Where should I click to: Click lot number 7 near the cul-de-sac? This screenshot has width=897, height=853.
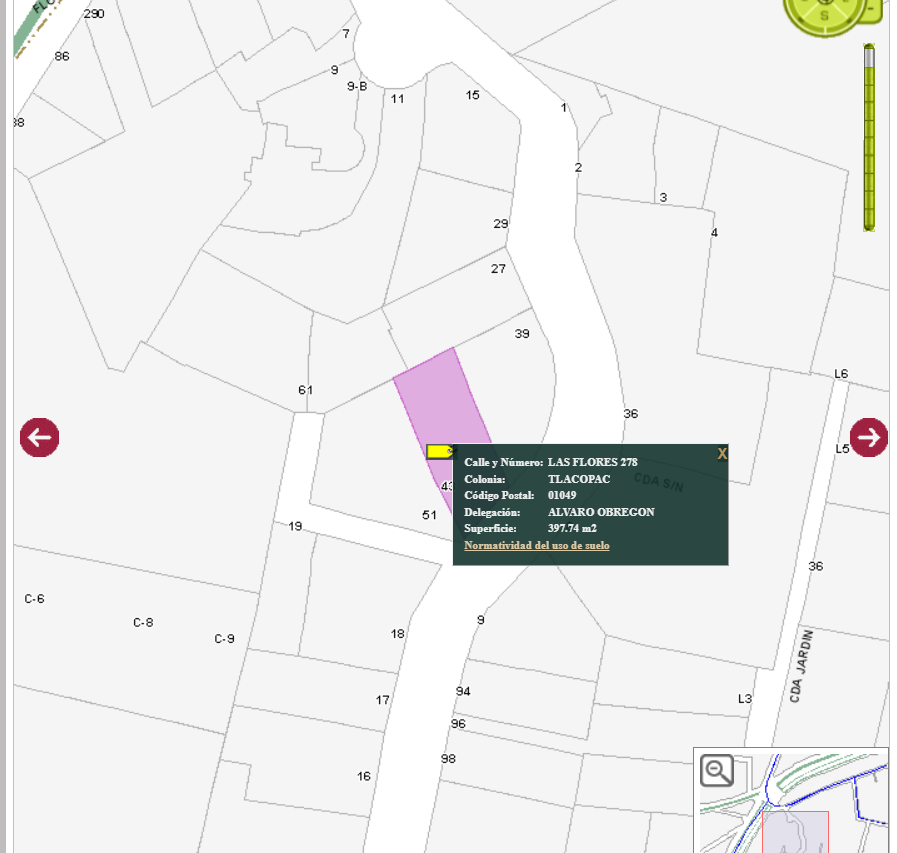[x=346, y=34]
